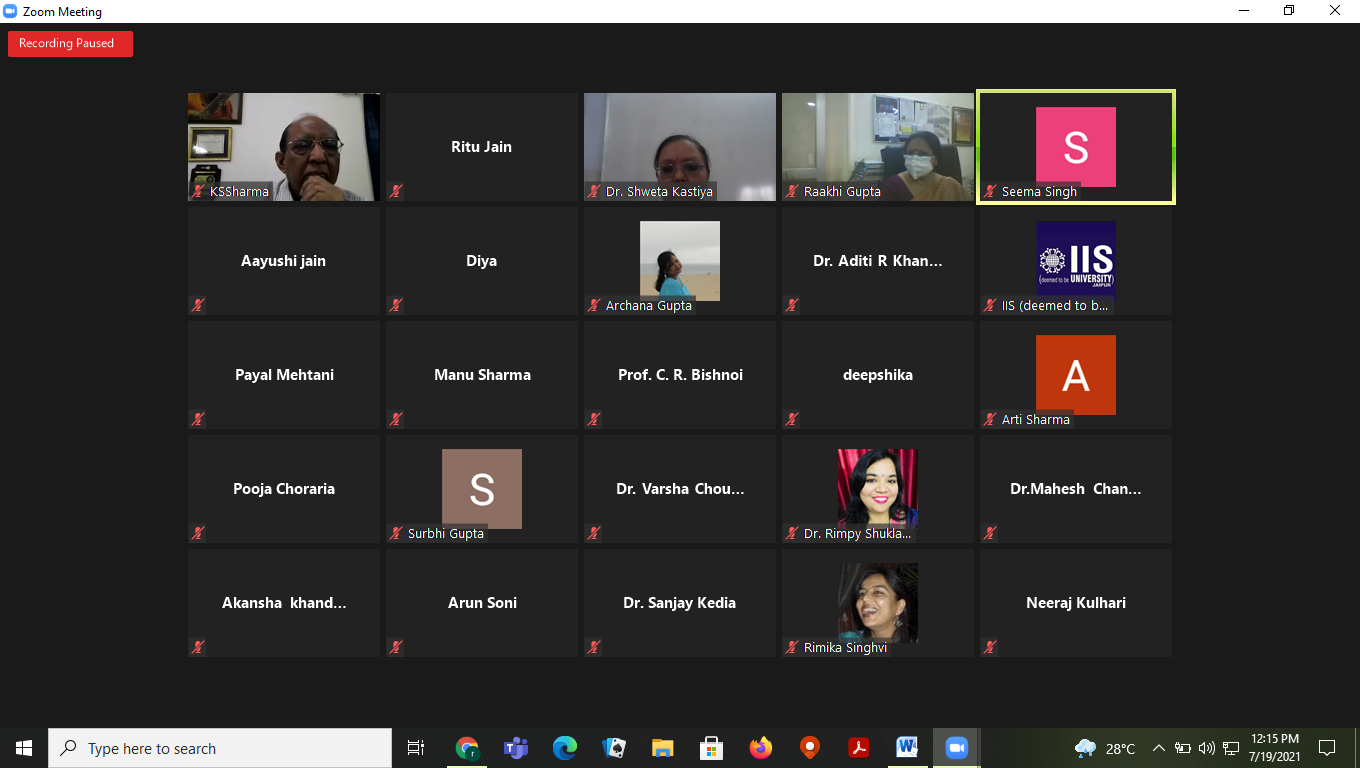1360x768 pixels.
Task: Click the Zoom icon in the taskbar
Action: click(x=956, y=748)
